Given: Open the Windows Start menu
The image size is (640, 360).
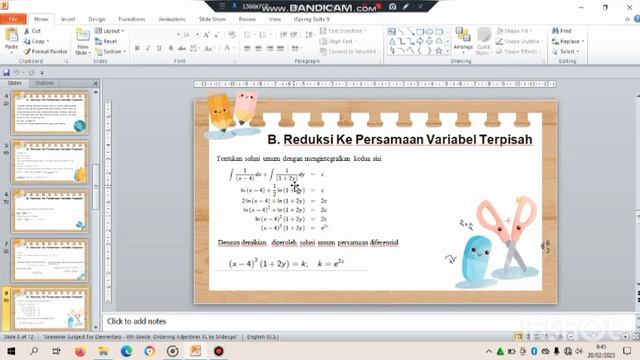Looking at the screenshot, I should coord(11,351).
